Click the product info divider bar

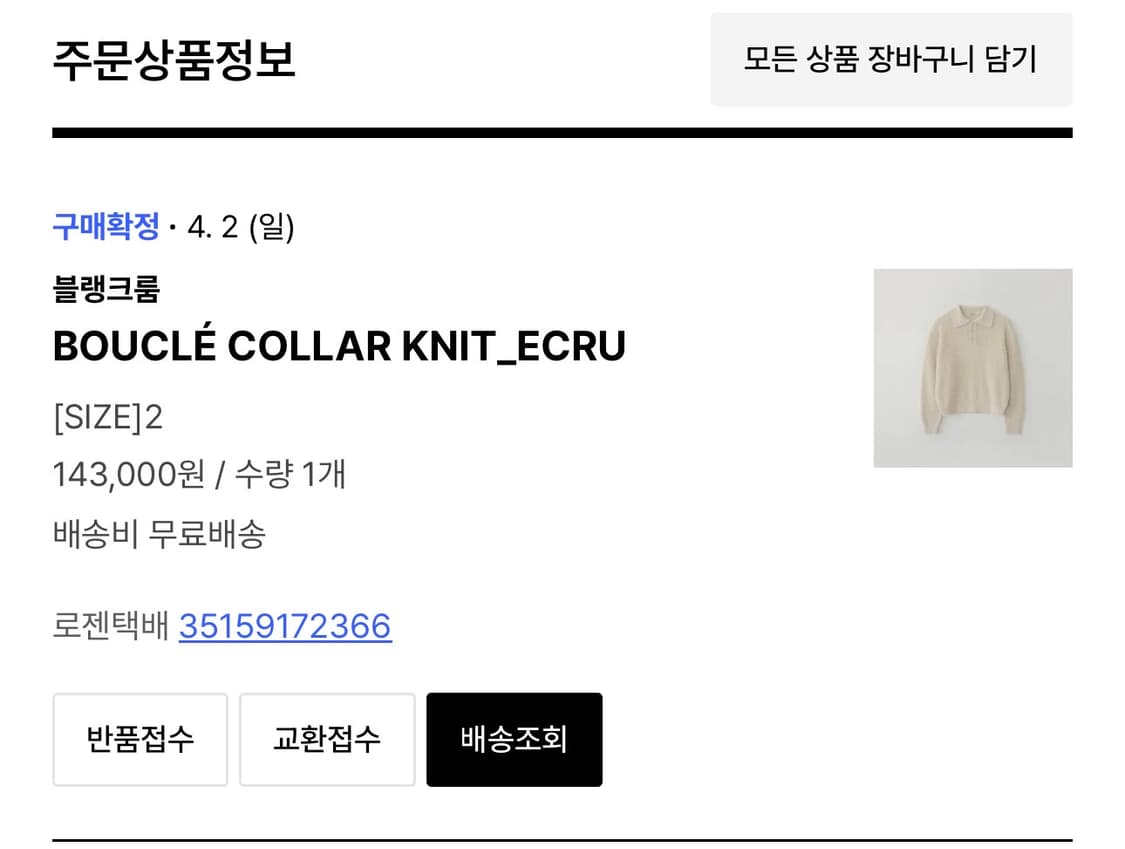click(x=562, y=128)
